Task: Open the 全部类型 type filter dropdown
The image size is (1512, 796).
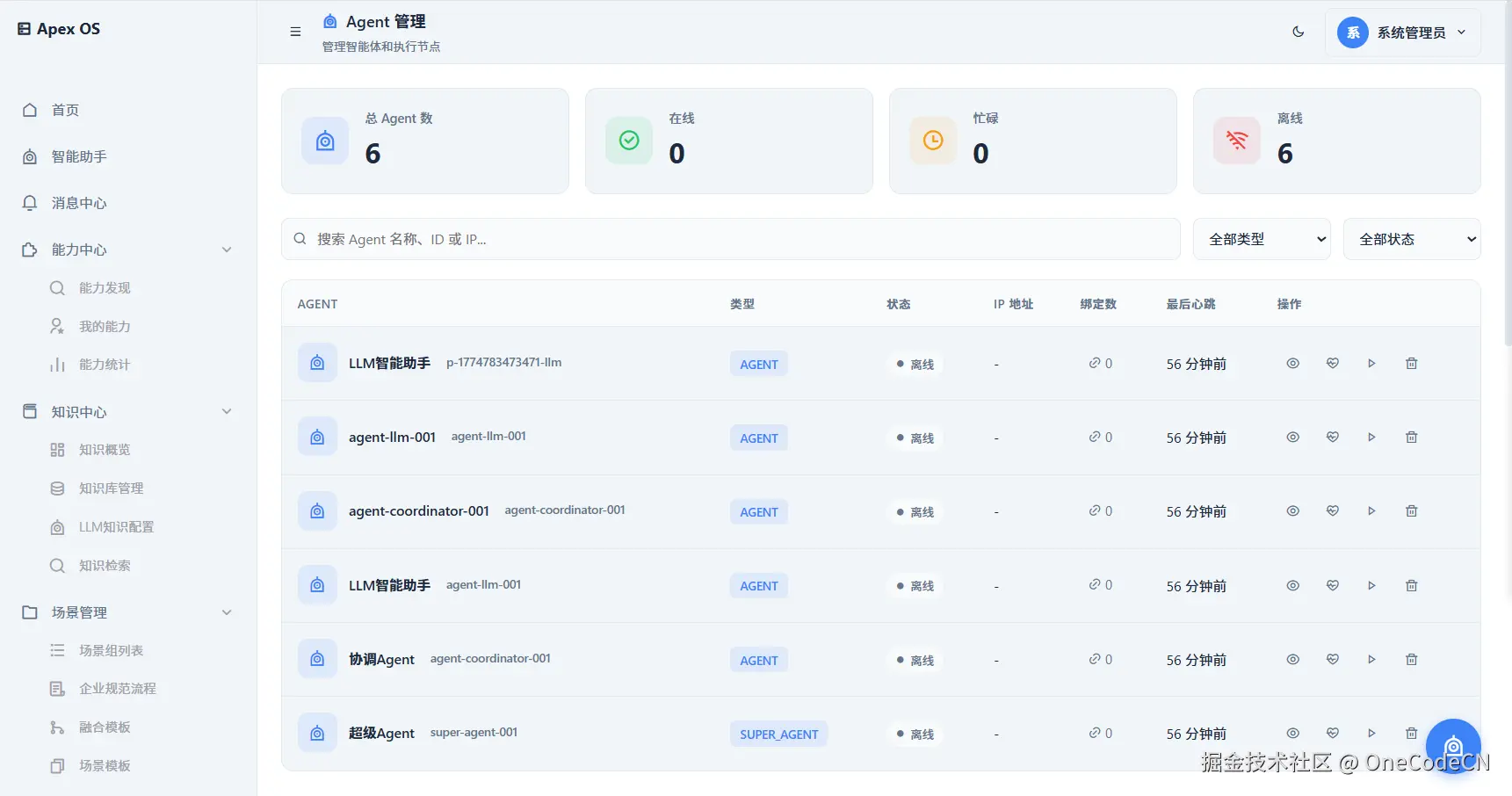Action: pos(1262,238)
